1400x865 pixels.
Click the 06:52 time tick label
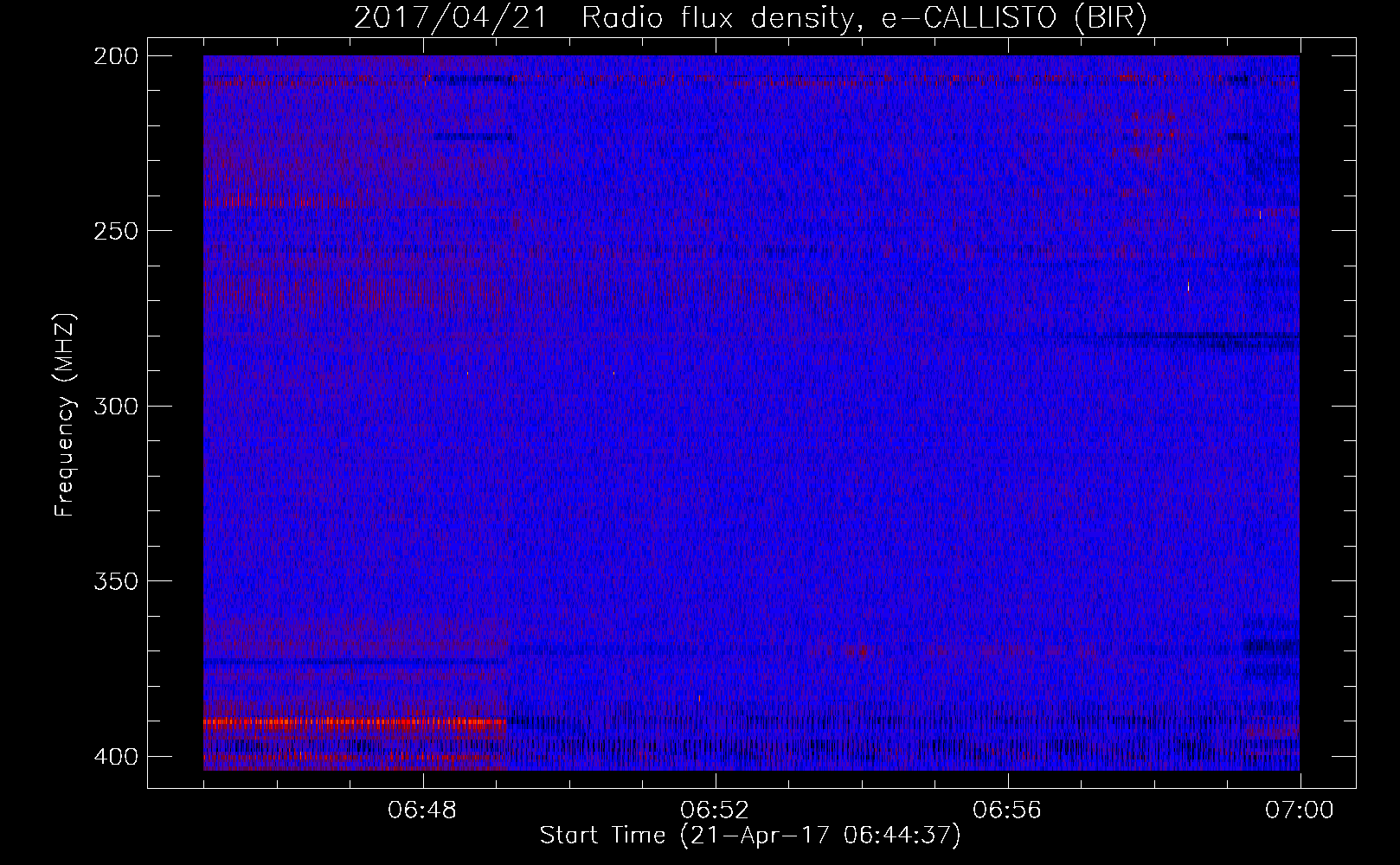pyautogui.click(x=715, y=811)
